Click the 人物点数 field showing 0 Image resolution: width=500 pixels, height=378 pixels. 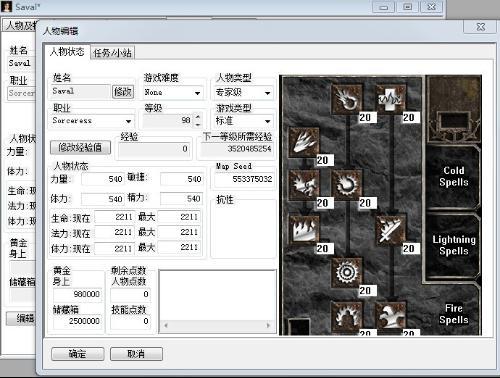(x=131, y=294)
